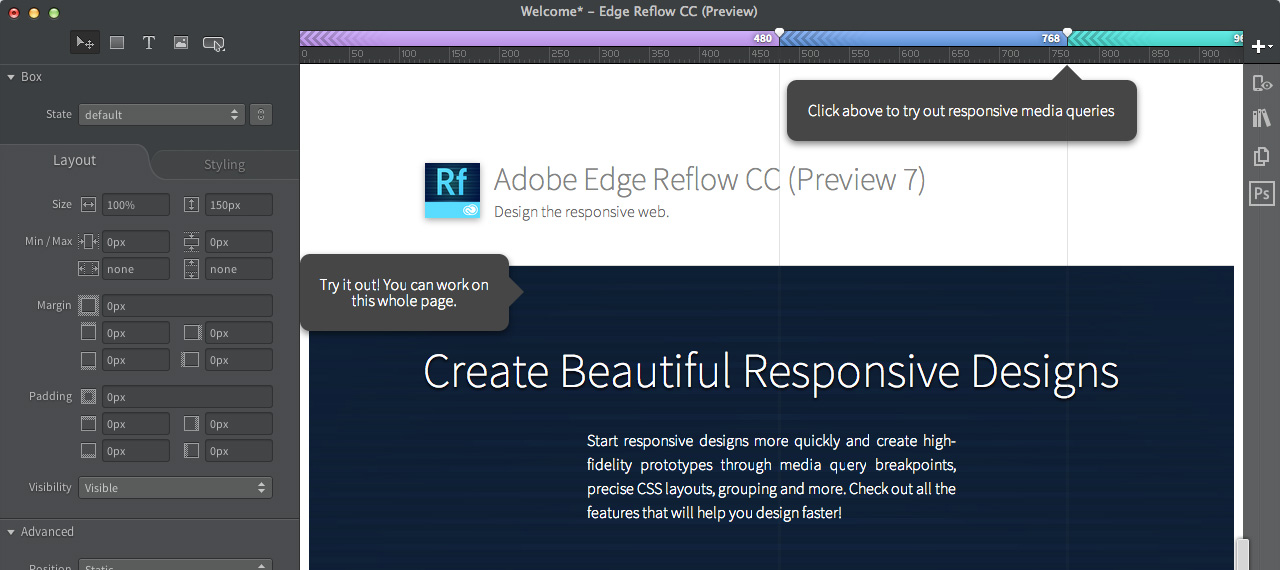Click the 'Create Beautiful Responsive Designs' headline

pyautogui.click(x=771, y=371)
